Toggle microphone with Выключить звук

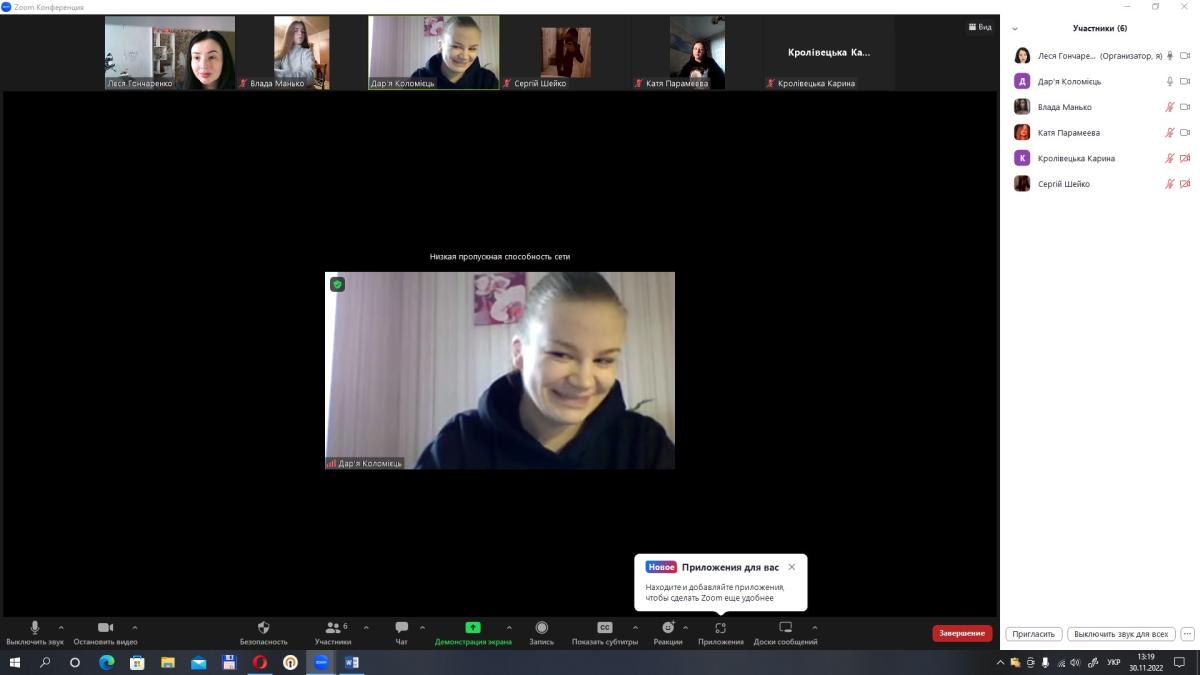pyautogui.click(x=34, y=628)
